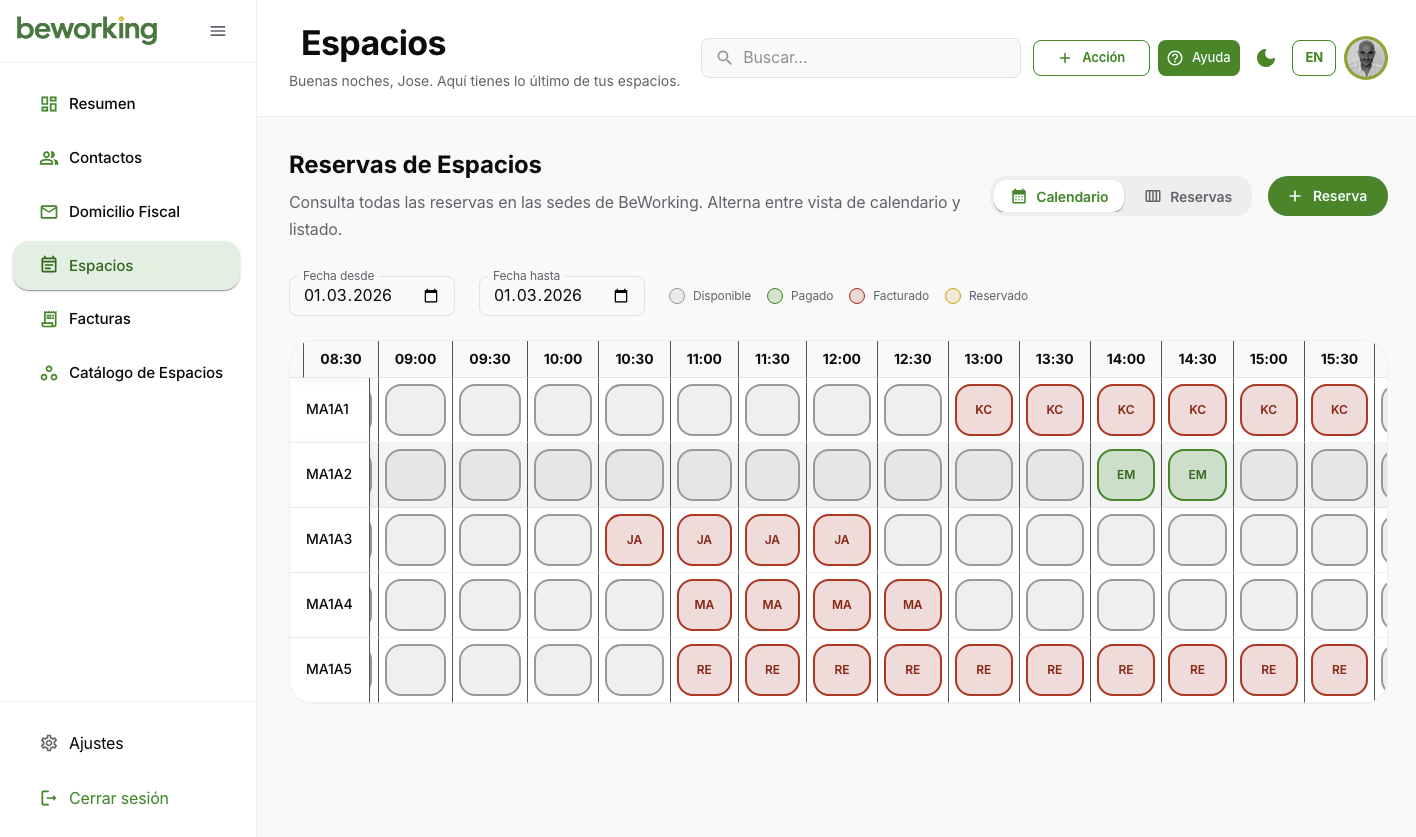Open Contactos from the sidebar icon
This screenshot has width=1416, height=837.
[x=48, y=157]
